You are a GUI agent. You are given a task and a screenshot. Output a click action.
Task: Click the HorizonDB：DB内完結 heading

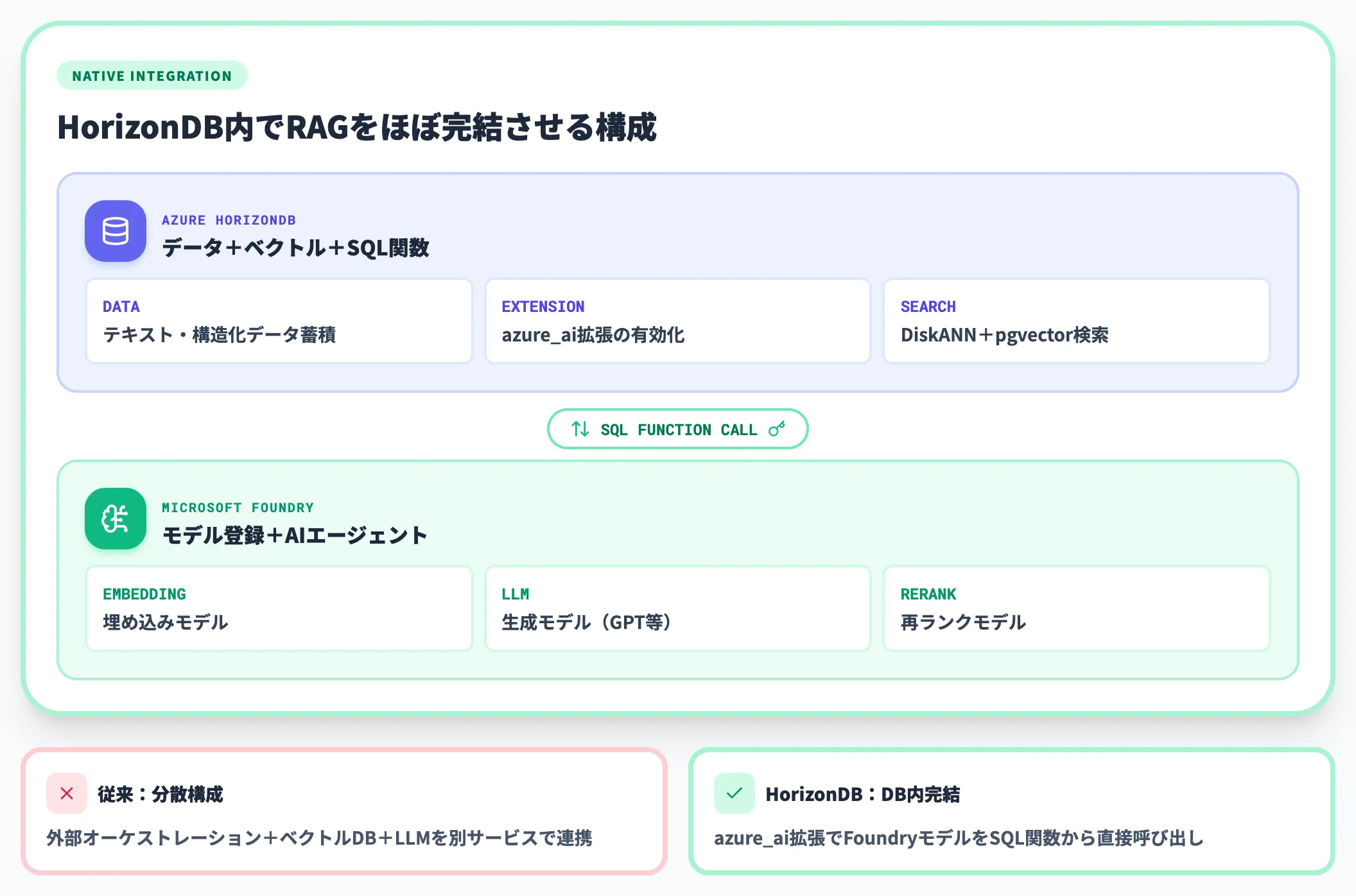[x=863, y=795]
